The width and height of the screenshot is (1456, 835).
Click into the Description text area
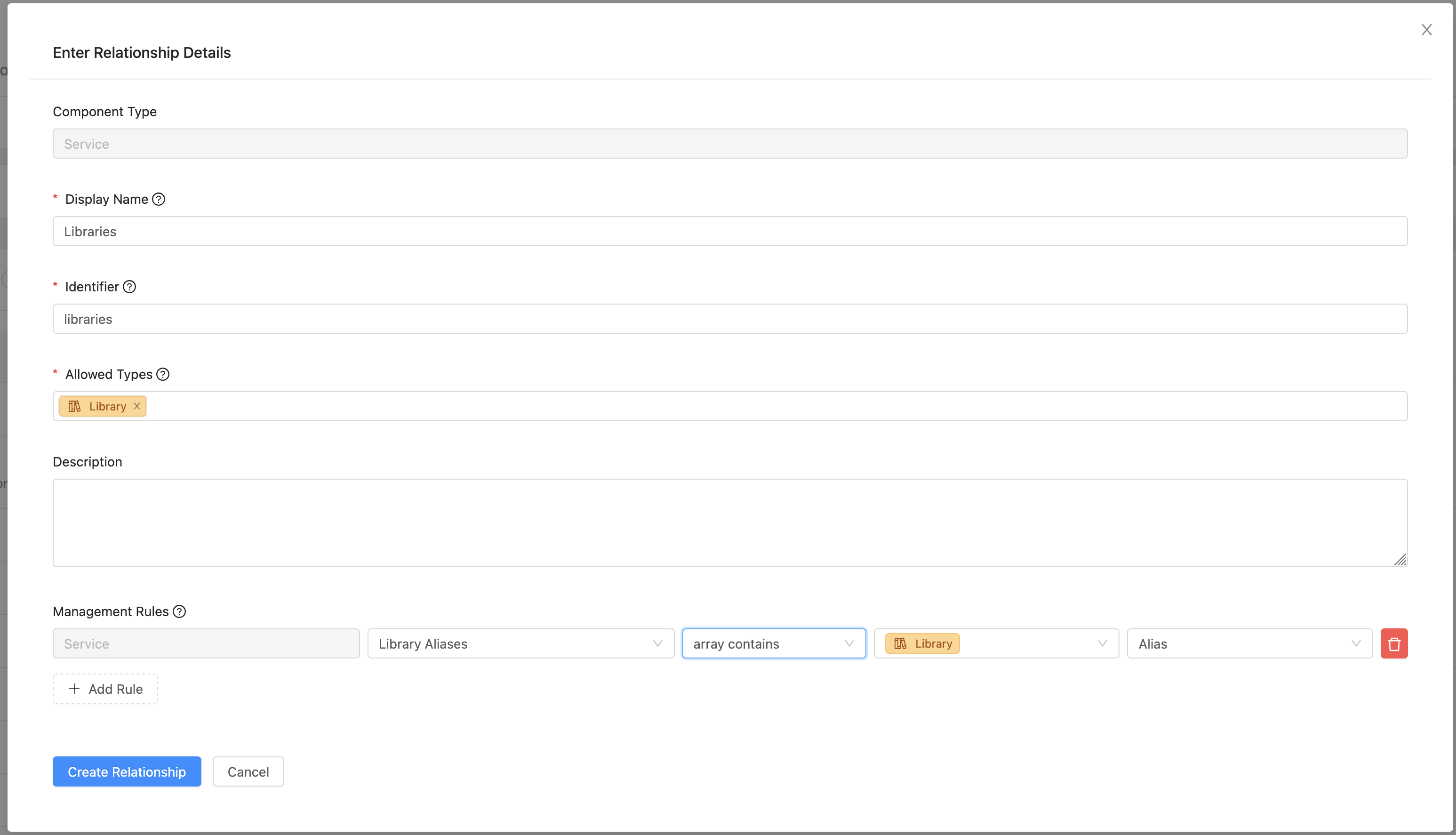(730, 523)
